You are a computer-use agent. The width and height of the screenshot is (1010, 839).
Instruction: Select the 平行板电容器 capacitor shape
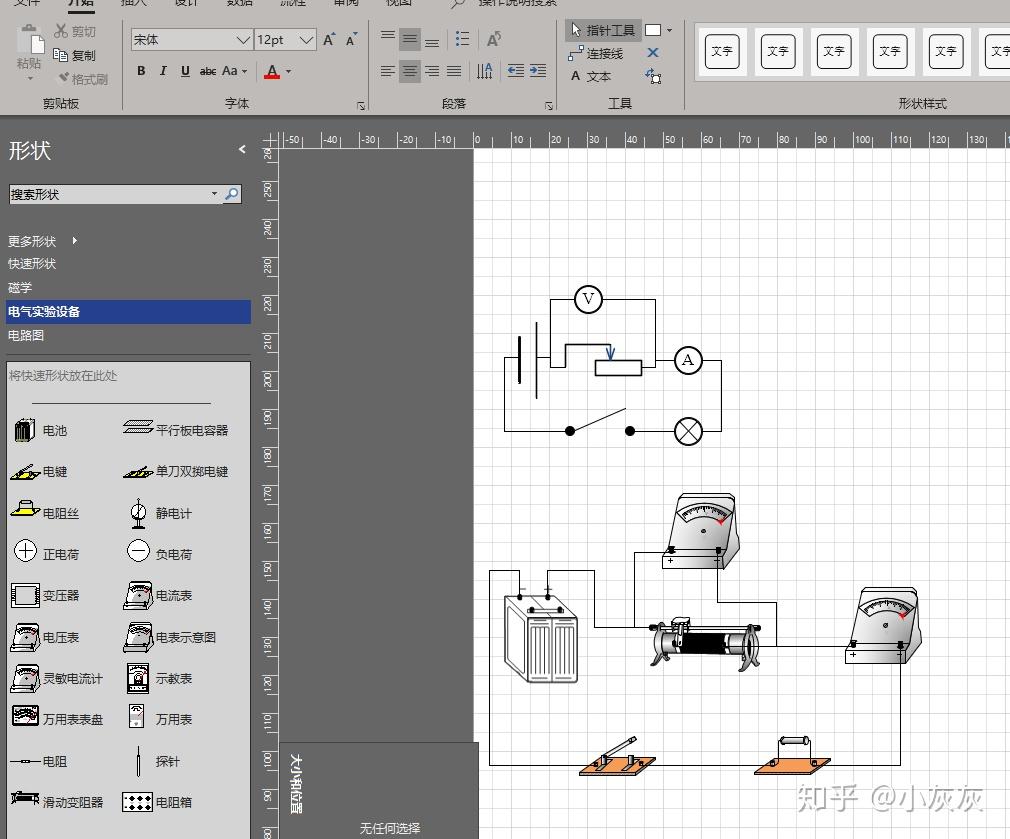(x=175, y=430)
